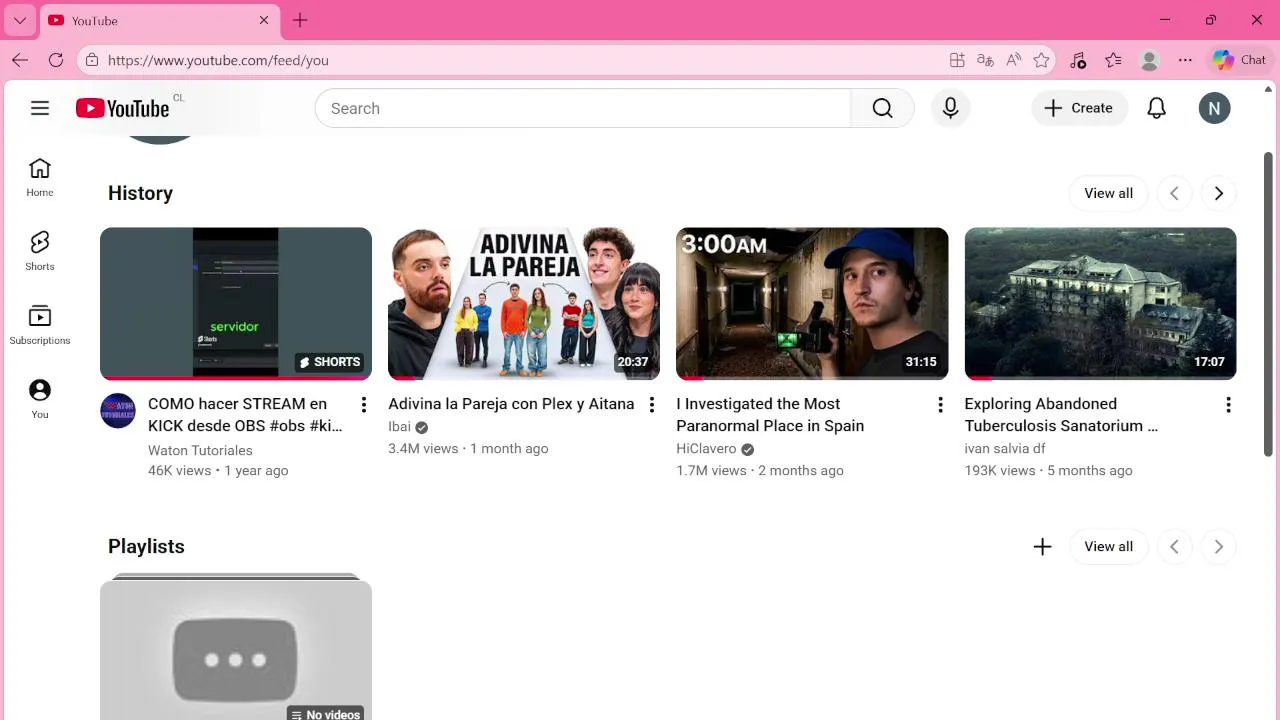Open 'Adivina la Pareja con Plex y Aitana' title
The height and width of the screenshot is (720, 1280).
tap(511, 404)
